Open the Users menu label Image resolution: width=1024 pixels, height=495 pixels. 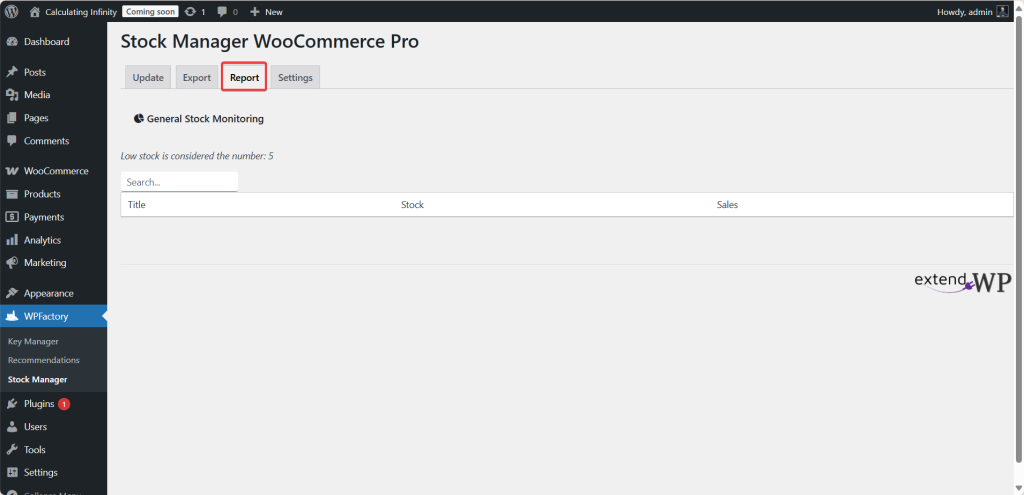tap(35, 426)
